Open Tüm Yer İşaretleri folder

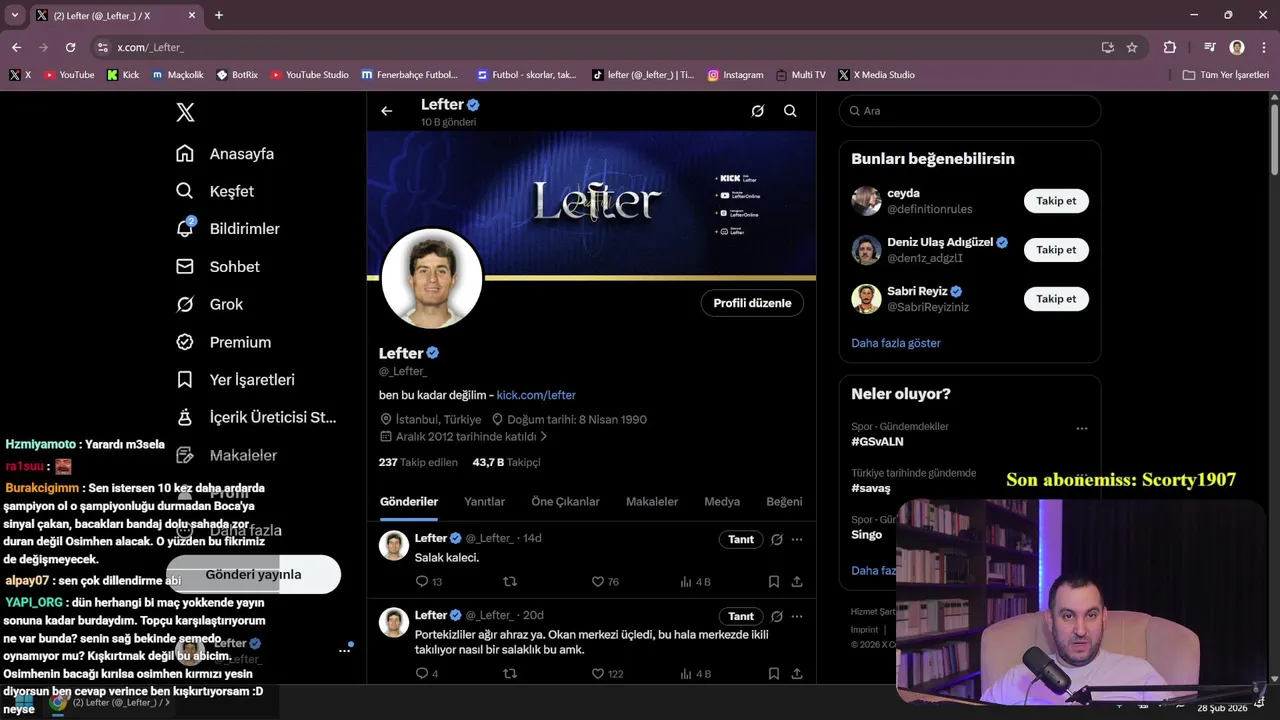[1225, 75]
